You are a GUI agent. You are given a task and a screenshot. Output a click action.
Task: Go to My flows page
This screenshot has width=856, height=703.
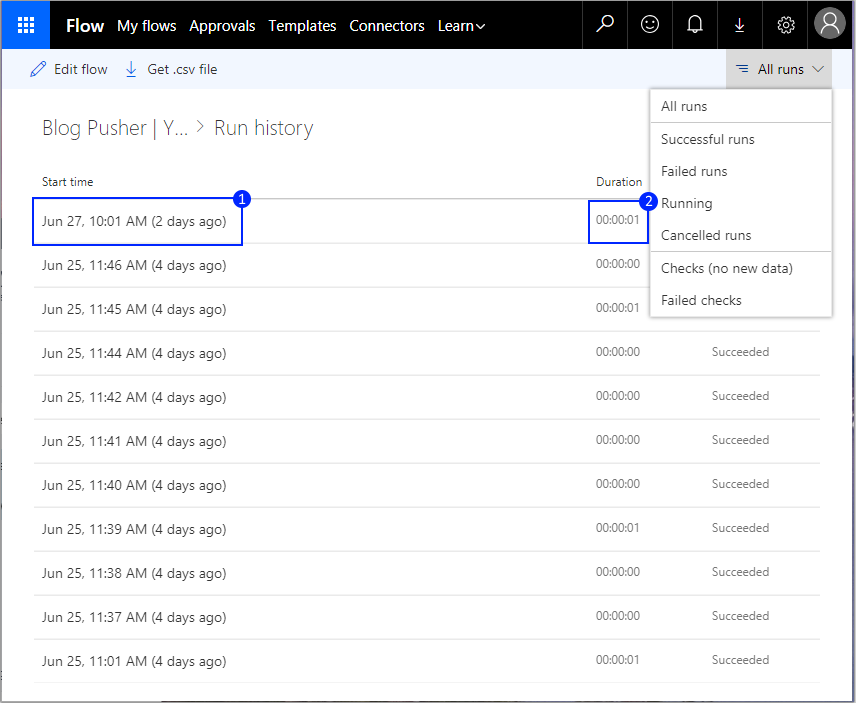[x=146, y=26]
